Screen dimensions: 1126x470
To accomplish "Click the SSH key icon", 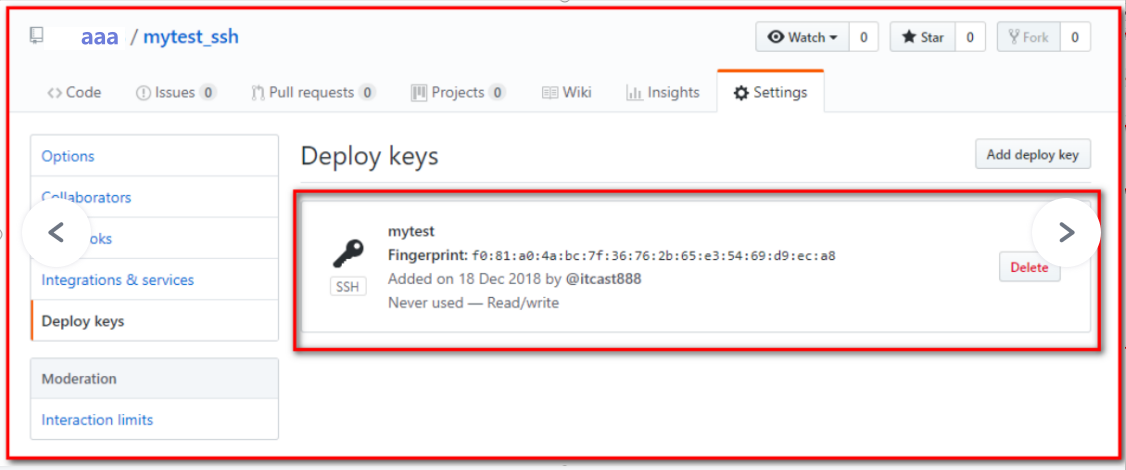I will 348,255.
